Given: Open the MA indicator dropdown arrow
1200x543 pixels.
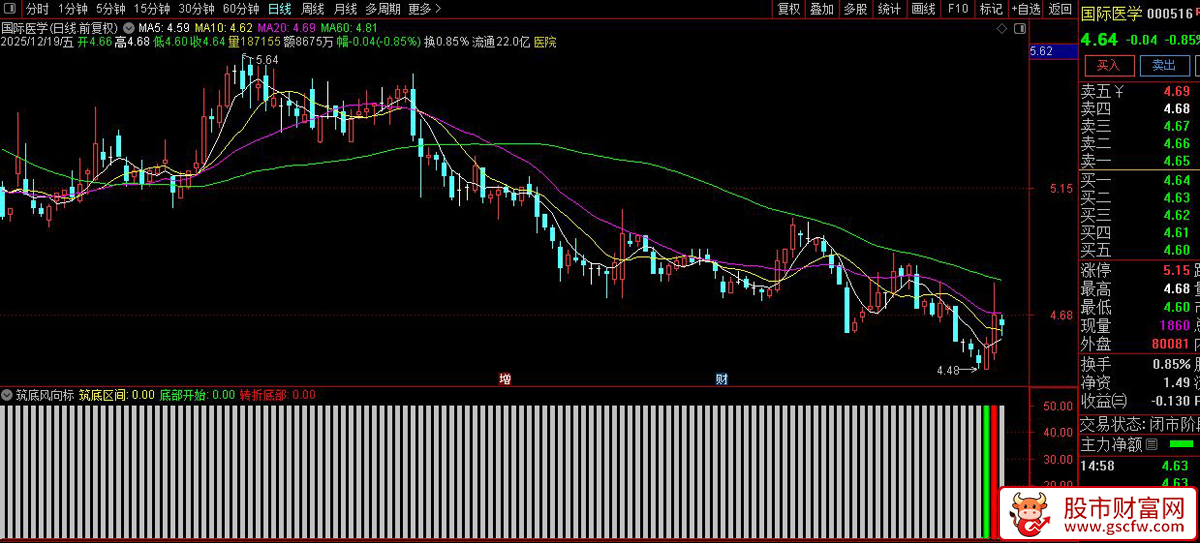Looking at the screenshot, I should tap(128, 27).
